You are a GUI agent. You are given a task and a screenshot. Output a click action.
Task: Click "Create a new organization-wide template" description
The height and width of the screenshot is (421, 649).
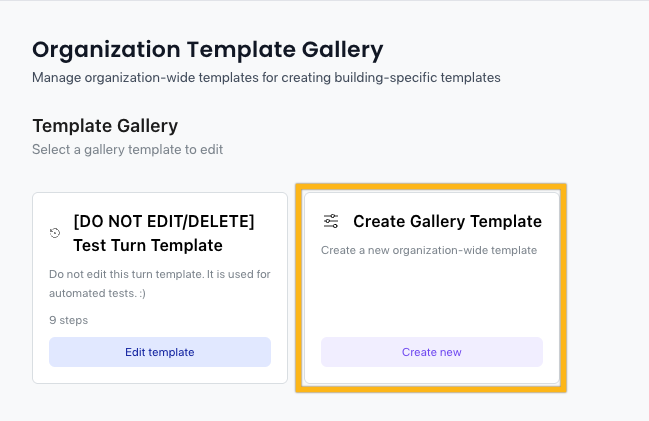(x=429, y=250)
